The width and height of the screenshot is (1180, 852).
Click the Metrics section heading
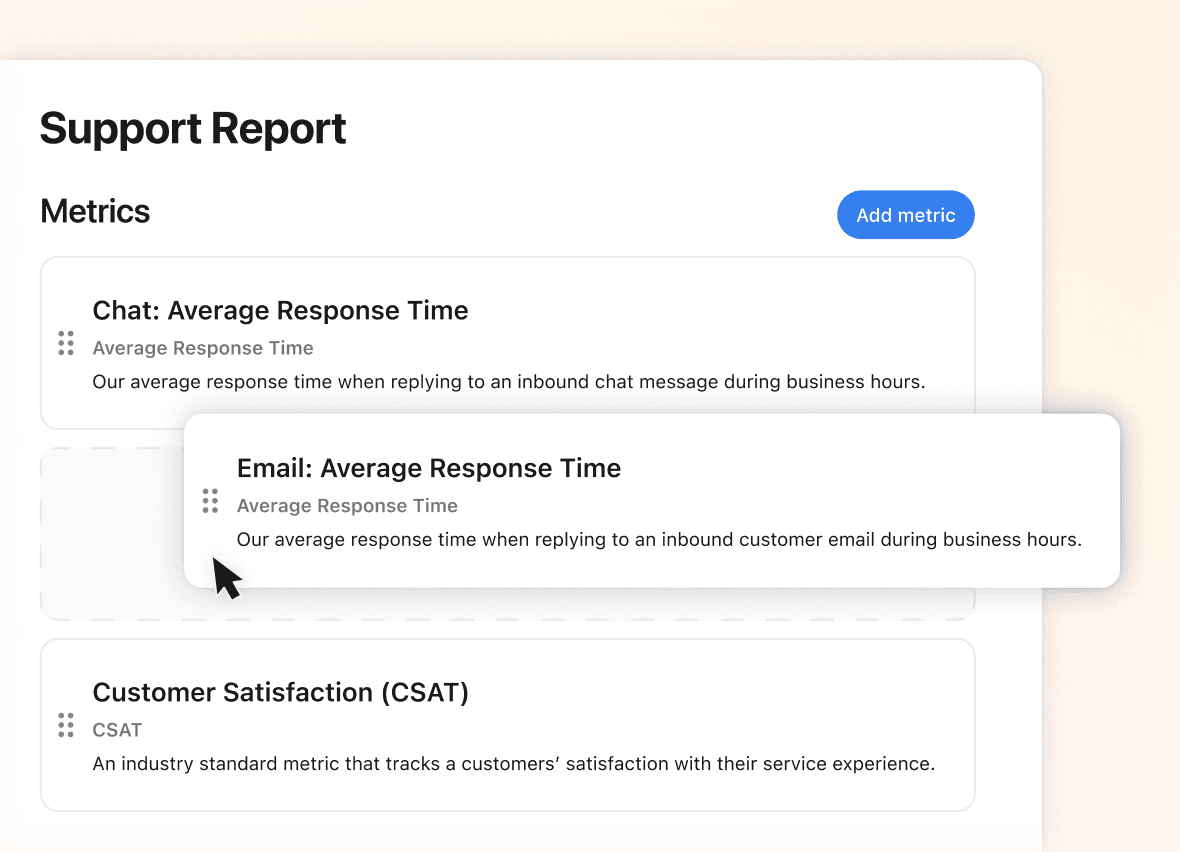(95, 212)
